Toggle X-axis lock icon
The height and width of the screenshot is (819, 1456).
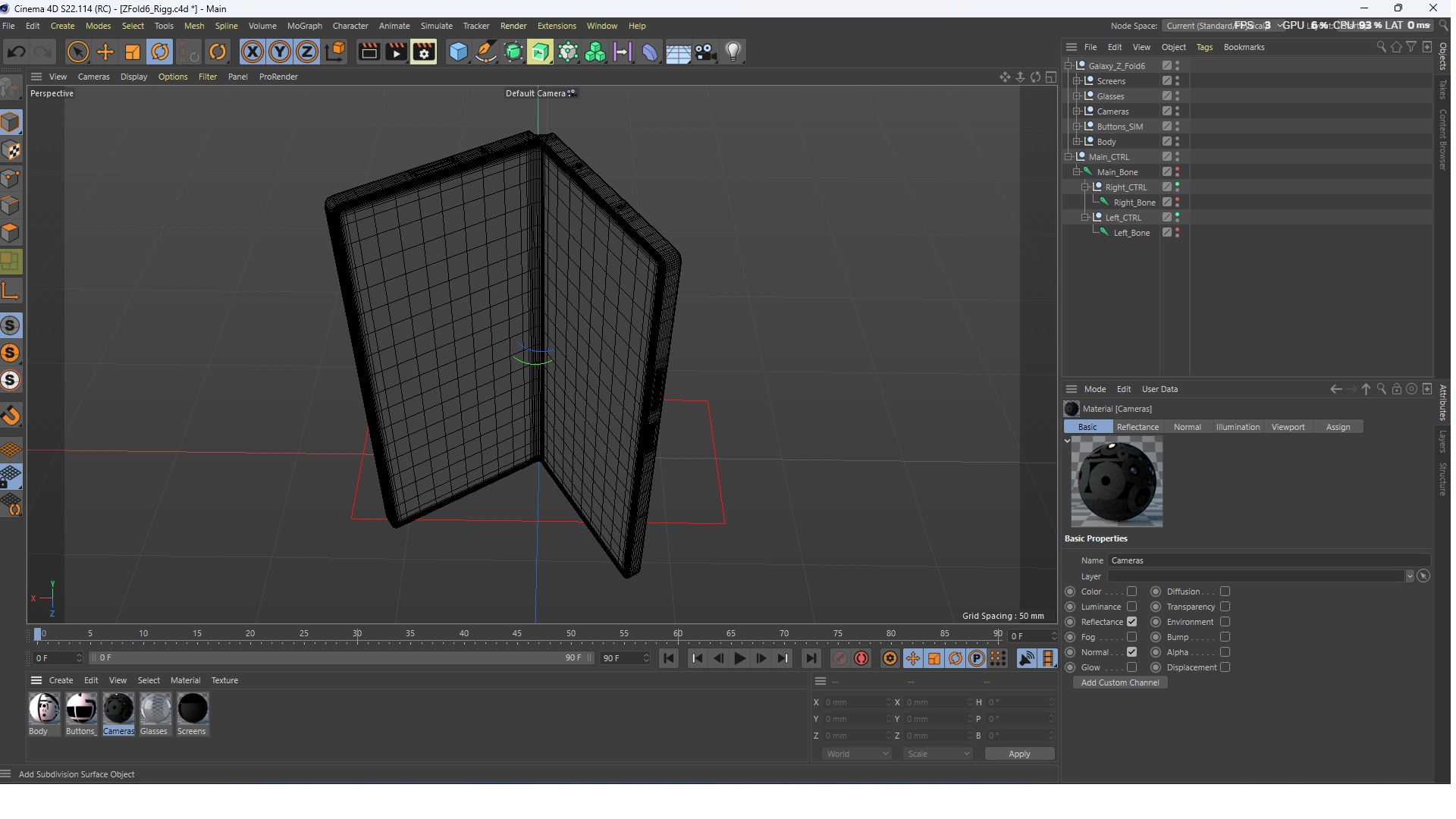click(x=253, y=52)
